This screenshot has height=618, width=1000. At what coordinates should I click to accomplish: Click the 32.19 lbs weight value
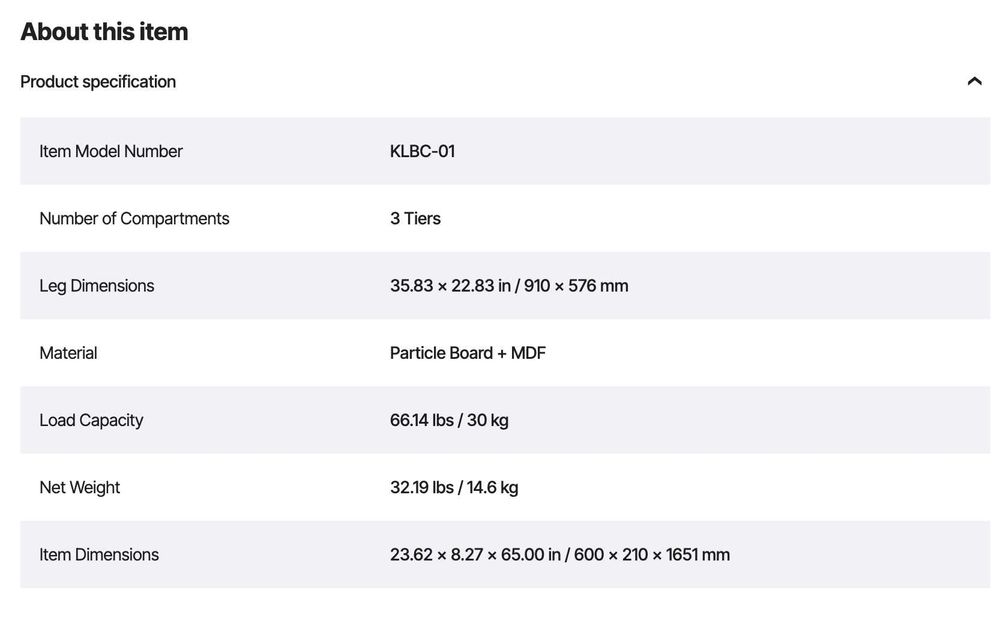421,487
